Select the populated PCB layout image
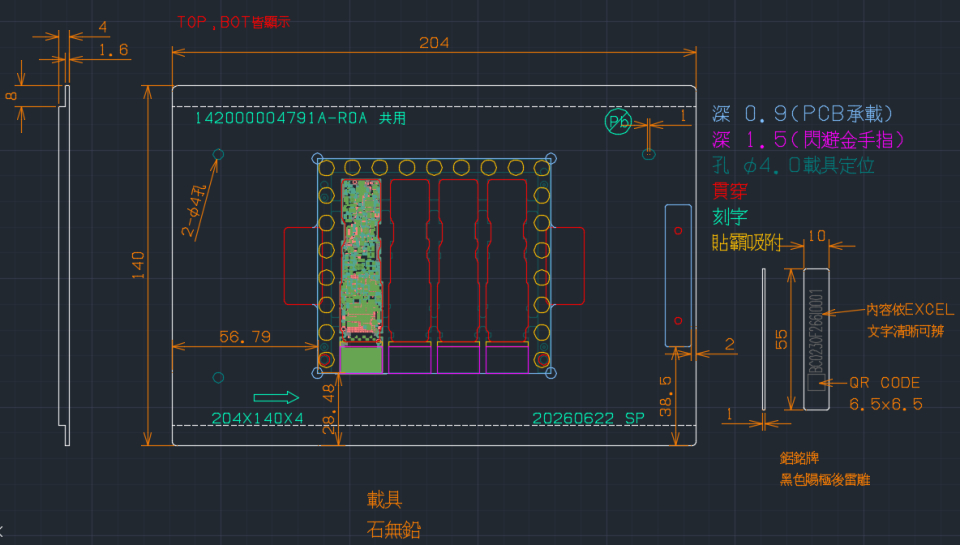This screenshot has height=545, width=960. tap(361, 260)
